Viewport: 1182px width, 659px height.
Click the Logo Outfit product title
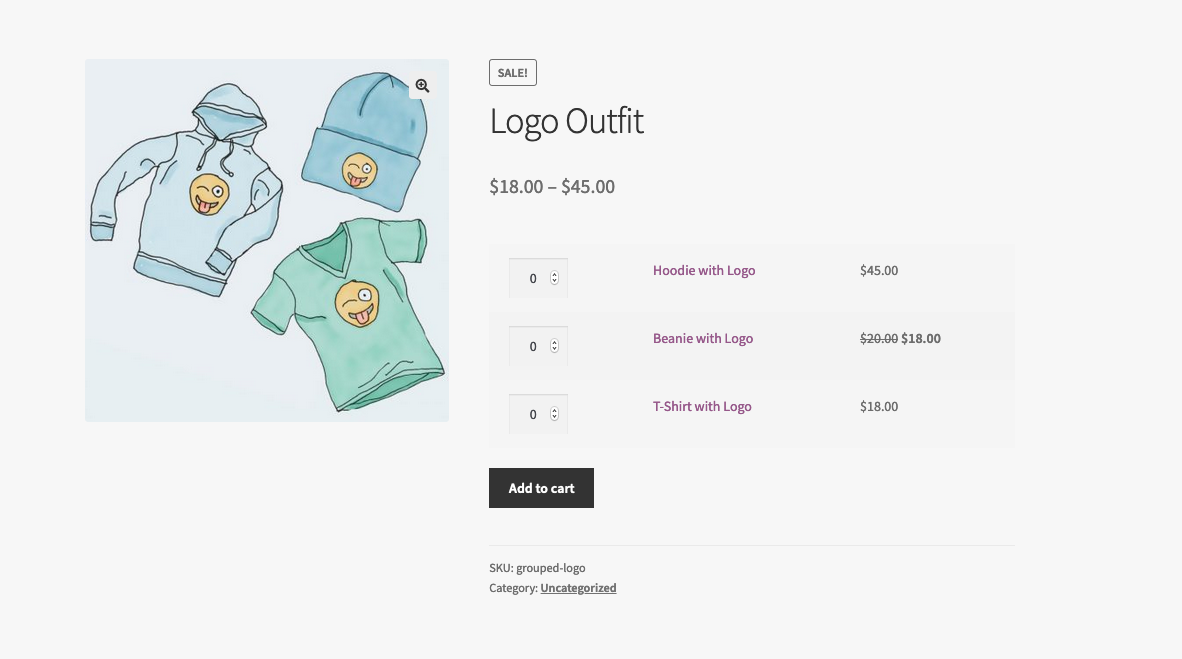tap(566, 121)
